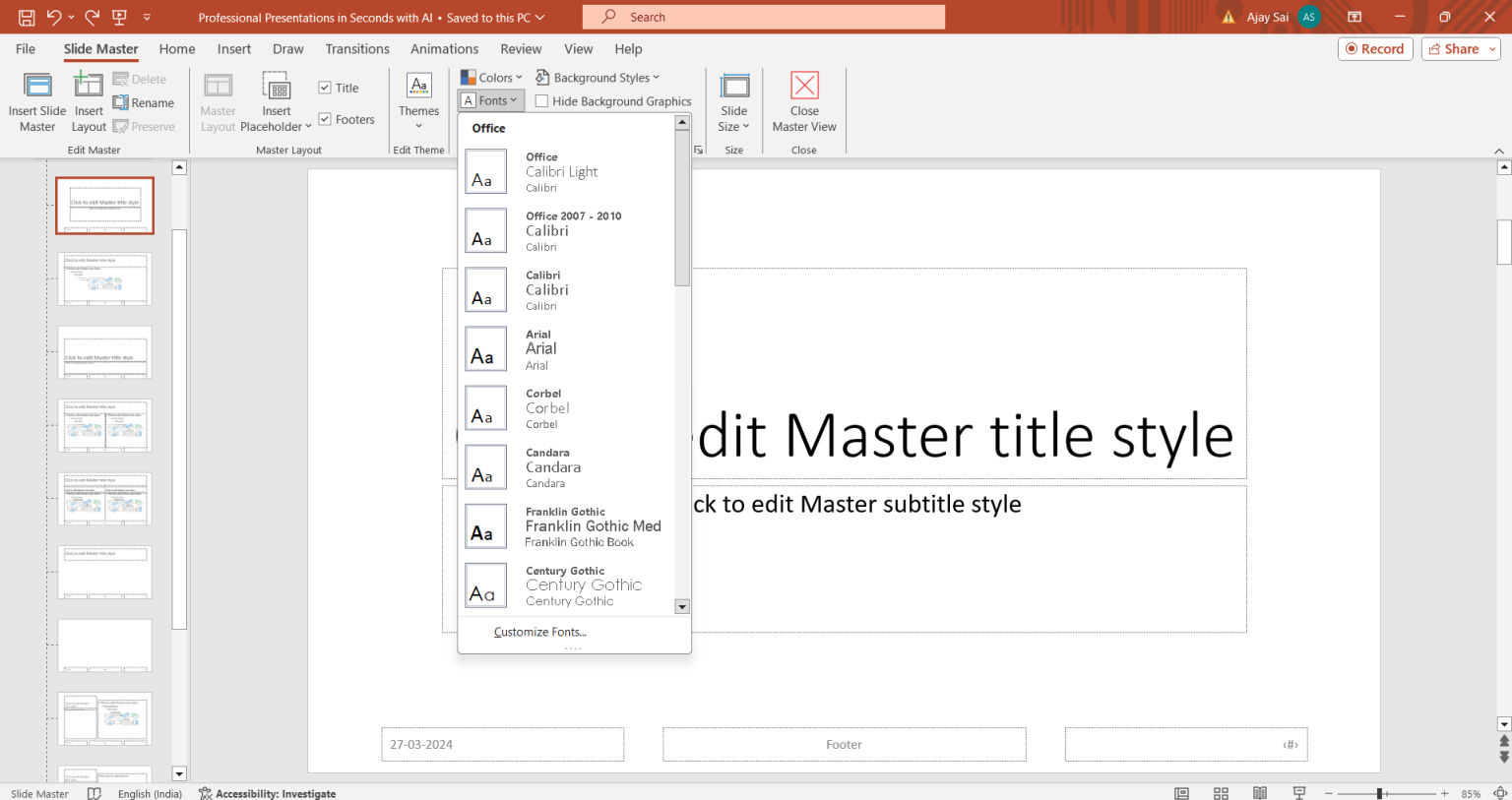Select the Arial font theme
The width and height of the screenshot is (1512, 800).
(x=568, y=349)
